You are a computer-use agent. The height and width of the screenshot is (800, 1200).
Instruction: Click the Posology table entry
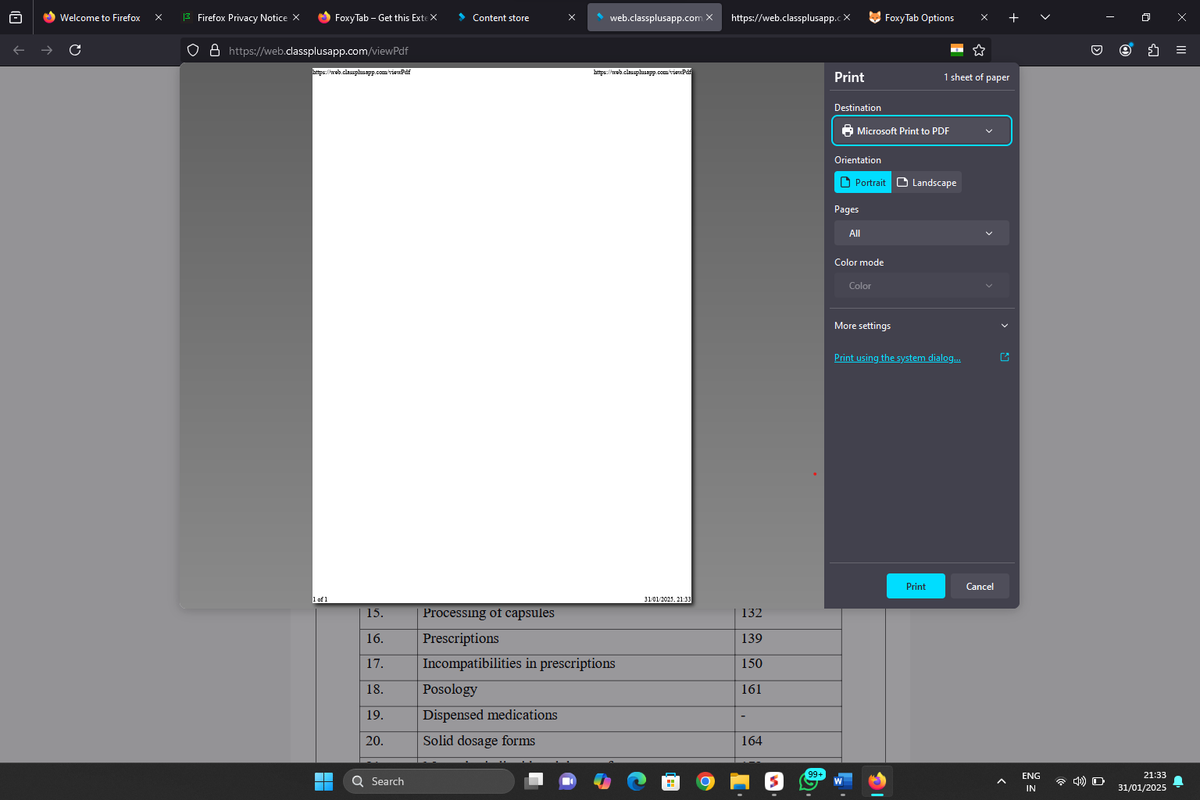click(450, 689)
